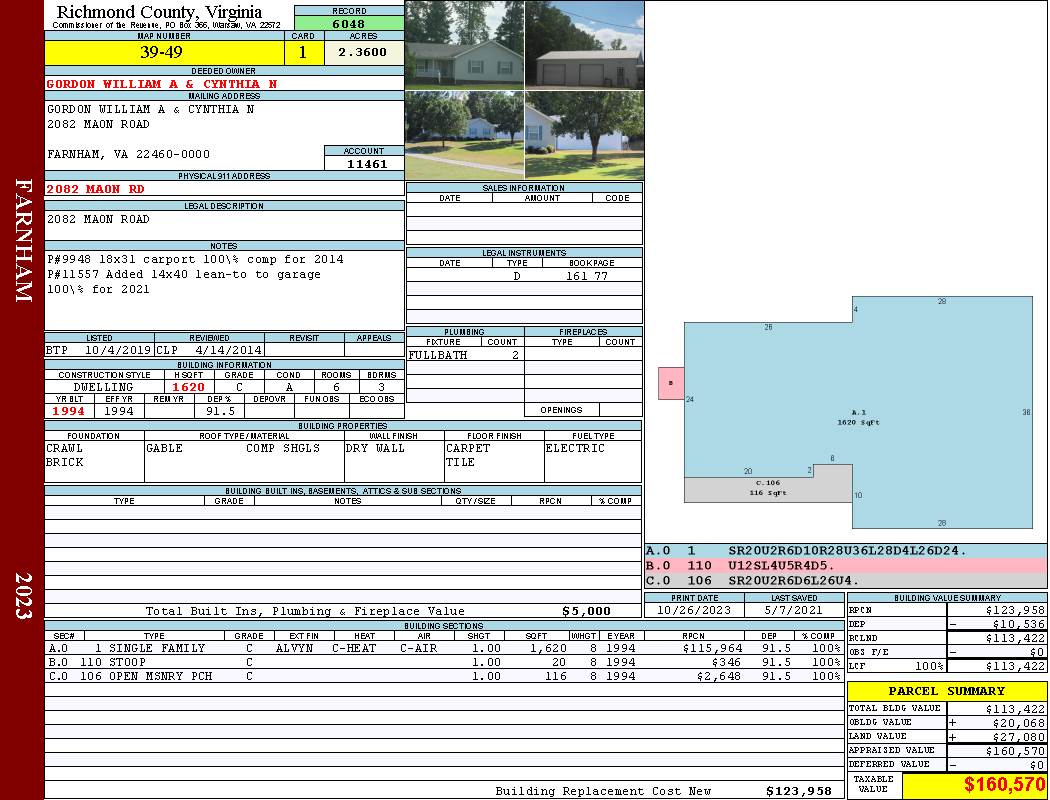Click the front house photo thumbnail

pyautogui.click(x=465, y=44)
